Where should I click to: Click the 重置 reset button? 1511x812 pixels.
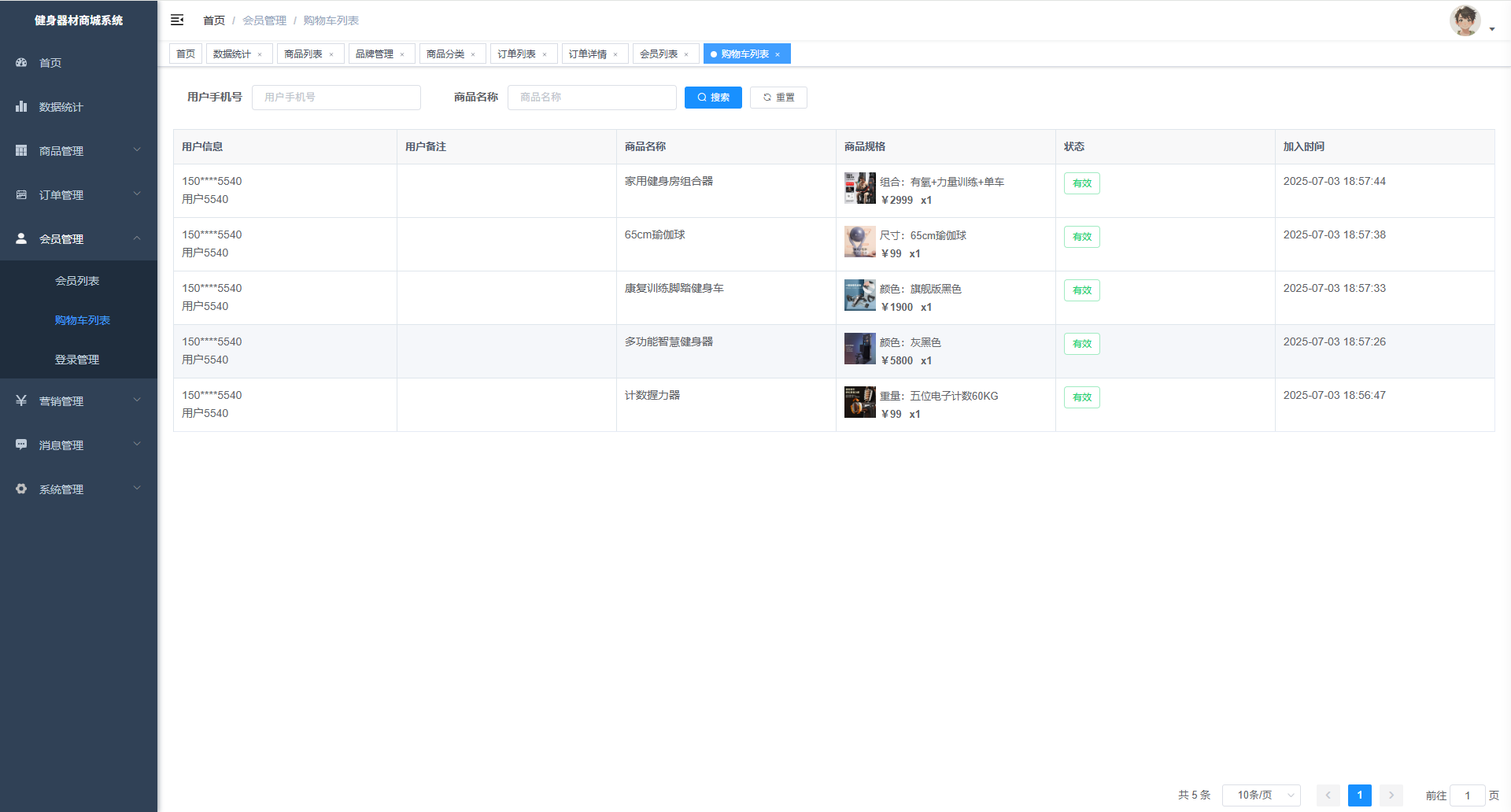pyautogui.click(x=778, y=98)
